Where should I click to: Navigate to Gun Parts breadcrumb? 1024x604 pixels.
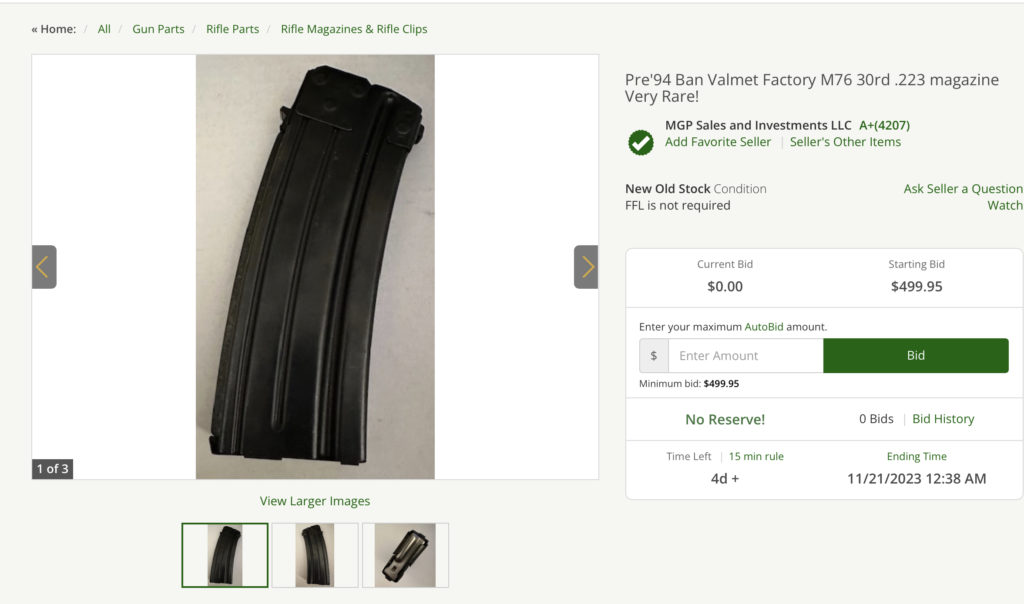coord(158,29)
